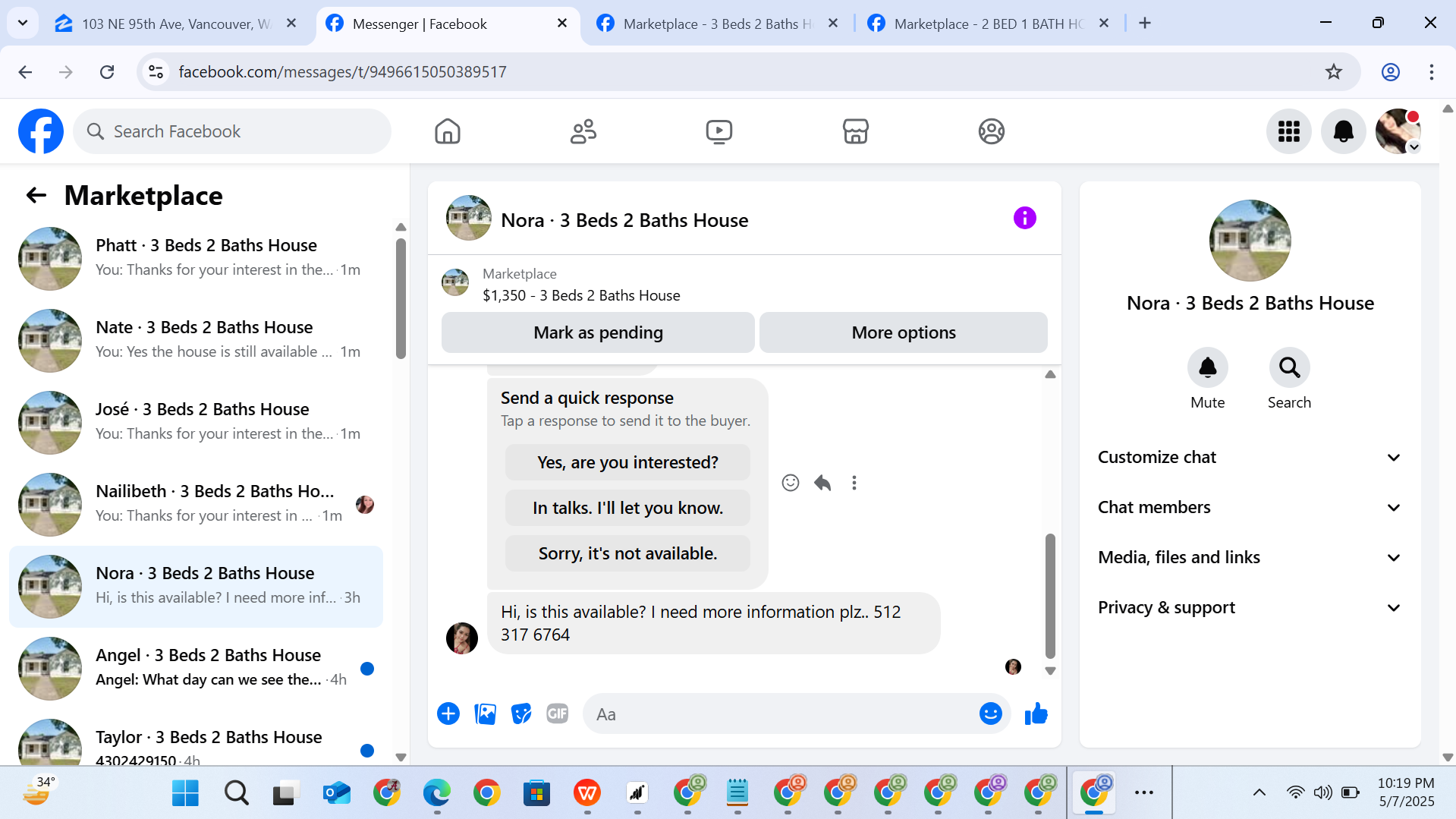Image resolution: width=1456 pixels, height=819 pixels.
Task: Open more actions plus icon in composer
Action: pos(448,713)
